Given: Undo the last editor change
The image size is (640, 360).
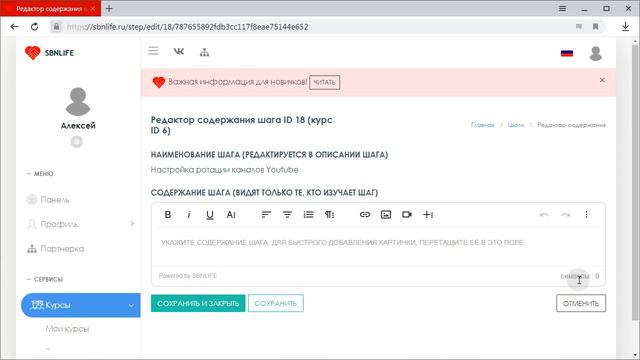Looking at the screenshot, I should (544, 215).
